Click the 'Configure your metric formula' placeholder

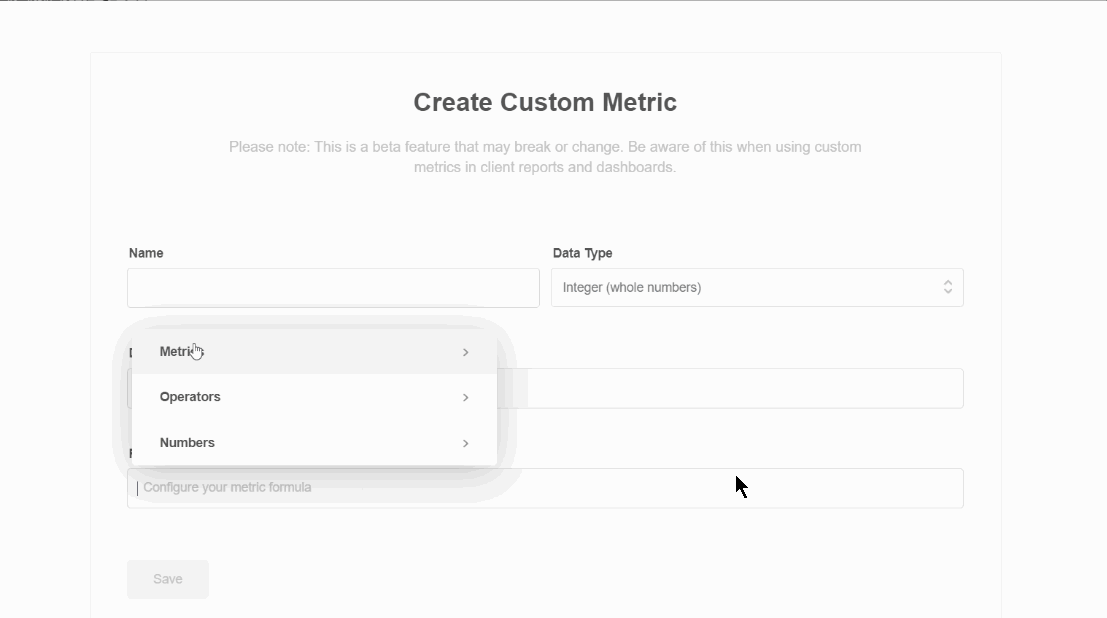(x=227, y=488)
